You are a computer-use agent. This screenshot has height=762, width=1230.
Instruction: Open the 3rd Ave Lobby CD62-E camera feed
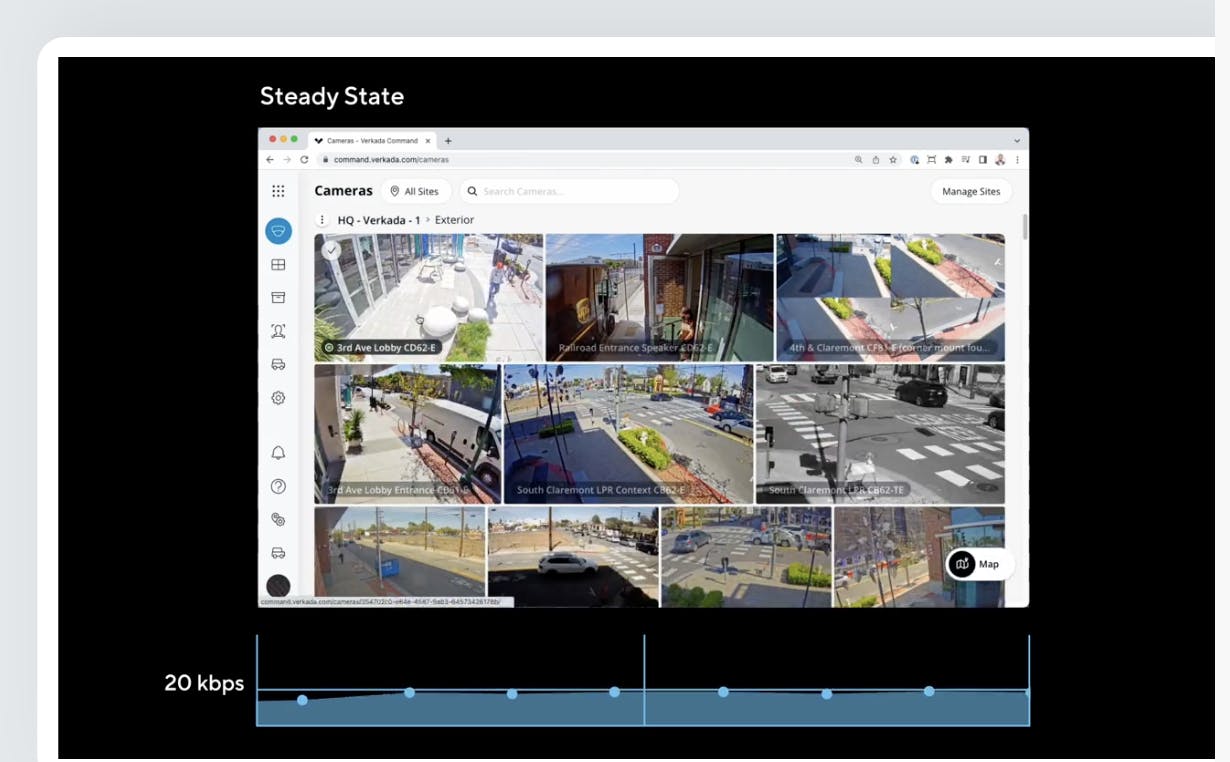[428, 297]
